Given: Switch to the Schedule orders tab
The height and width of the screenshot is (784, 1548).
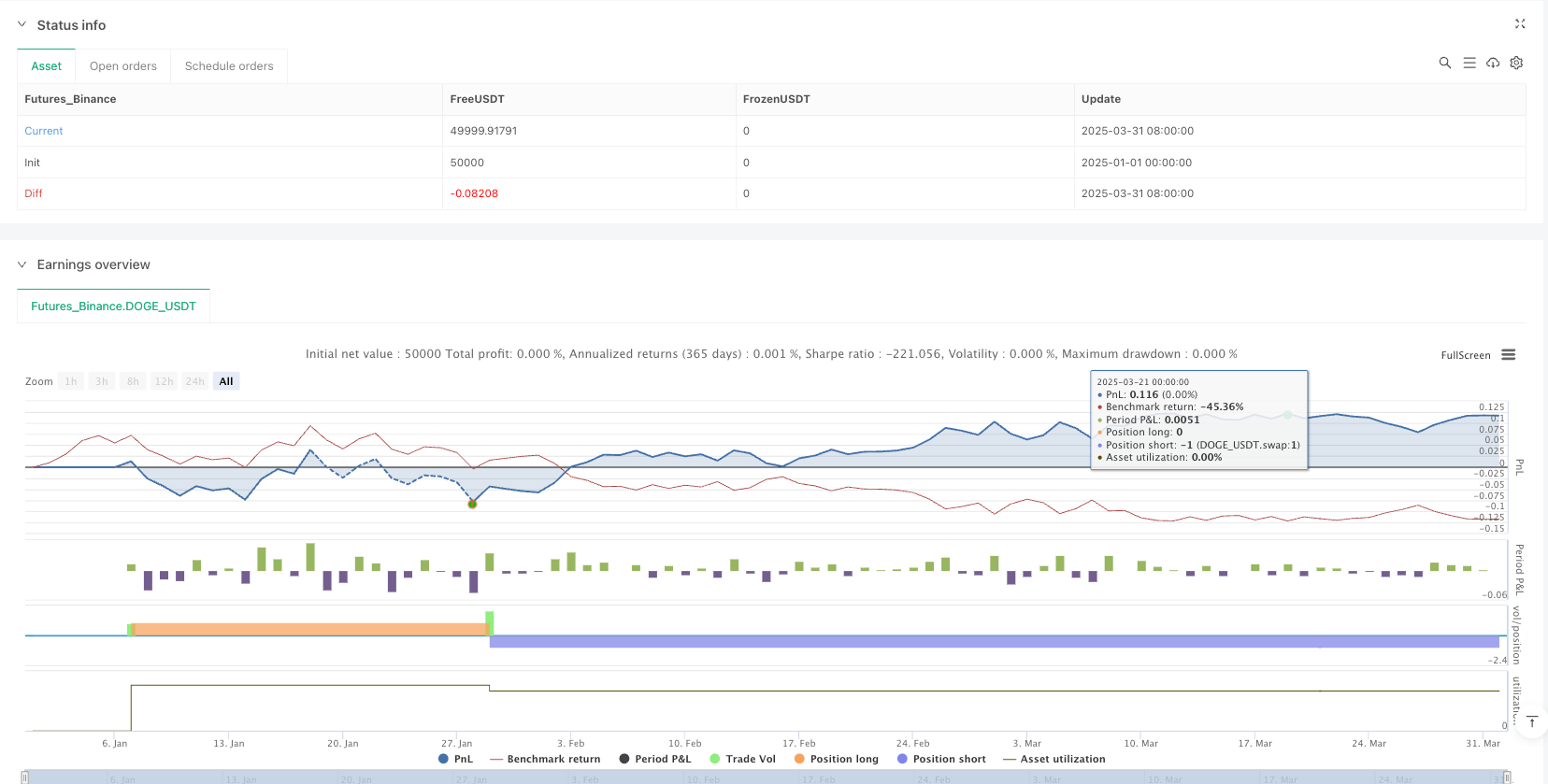Looking at the screenshot, I should click(229, 66).
